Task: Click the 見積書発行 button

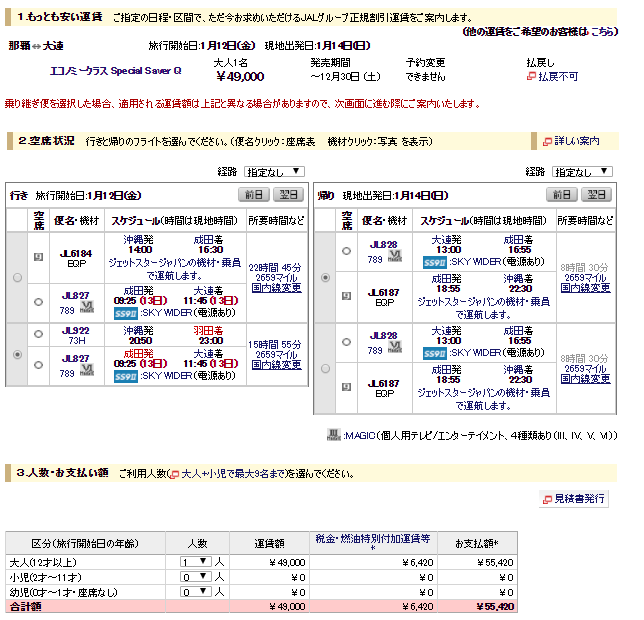Action: coord(574,499)
